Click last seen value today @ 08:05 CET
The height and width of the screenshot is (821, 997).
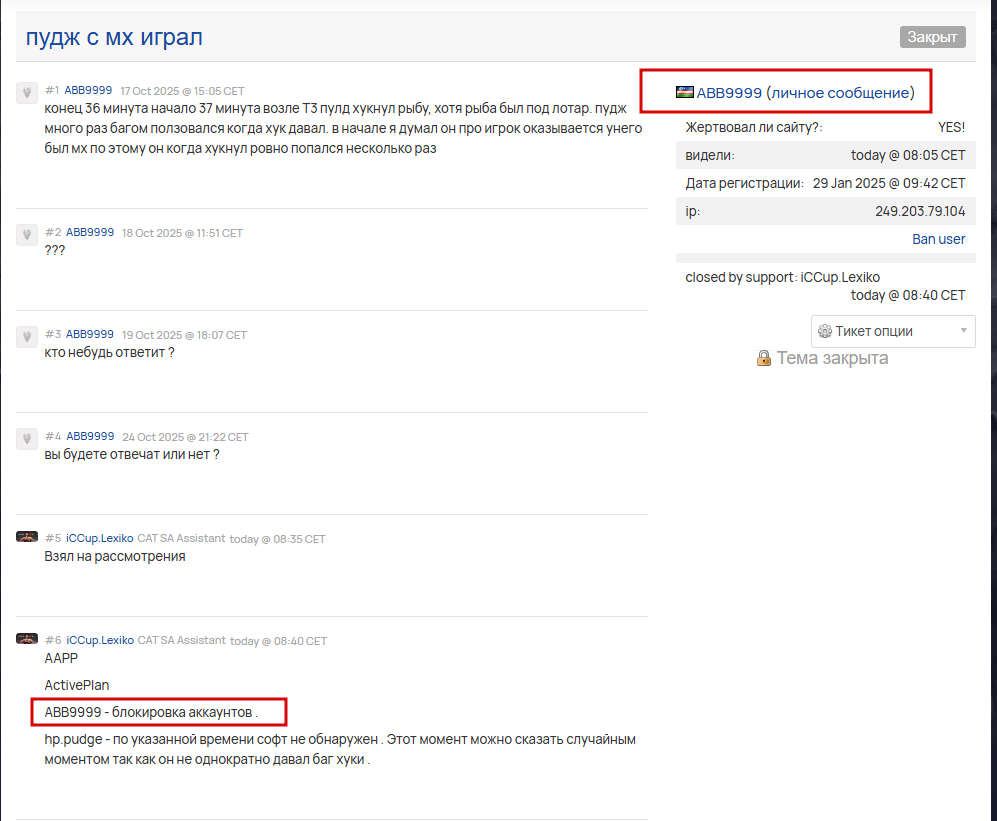tap(908, 155)
